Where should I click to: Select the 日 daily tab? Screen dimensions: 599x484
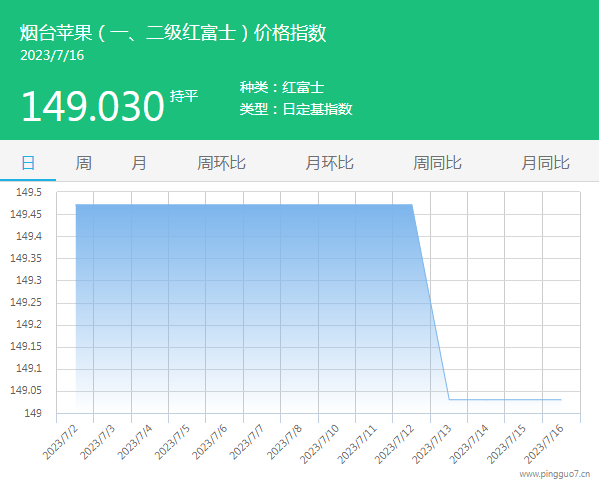(x=28, y=163)
